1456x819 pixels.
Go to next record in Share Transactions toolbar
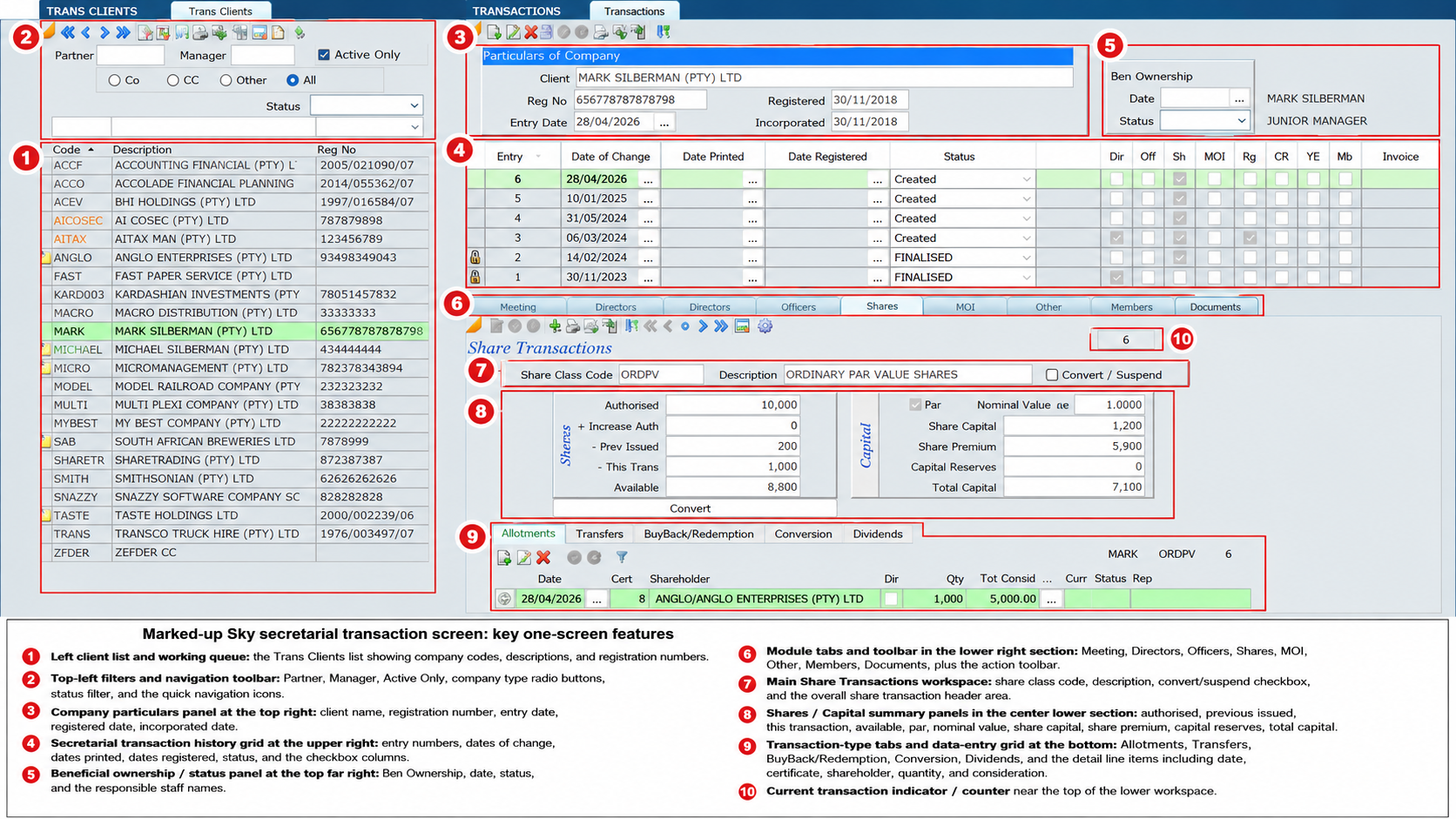click(703, 326)
